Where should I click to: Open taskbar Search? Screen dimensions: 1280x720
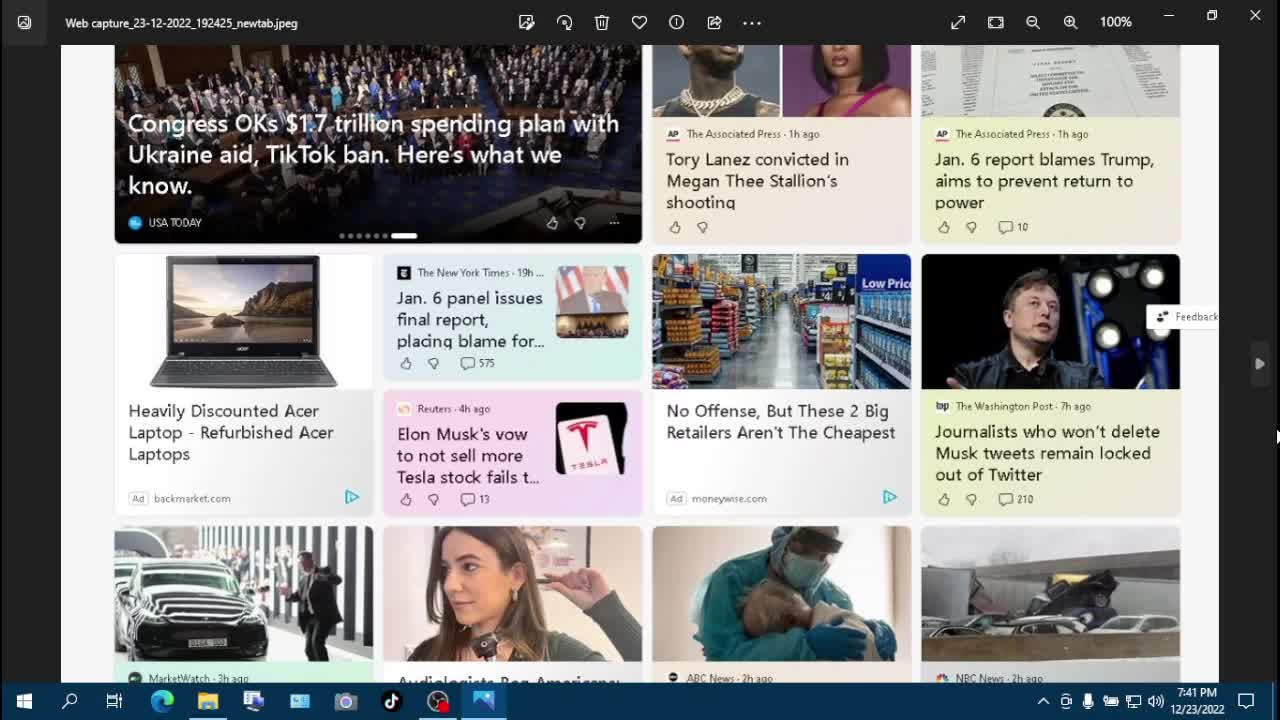(x=70, y=701)
